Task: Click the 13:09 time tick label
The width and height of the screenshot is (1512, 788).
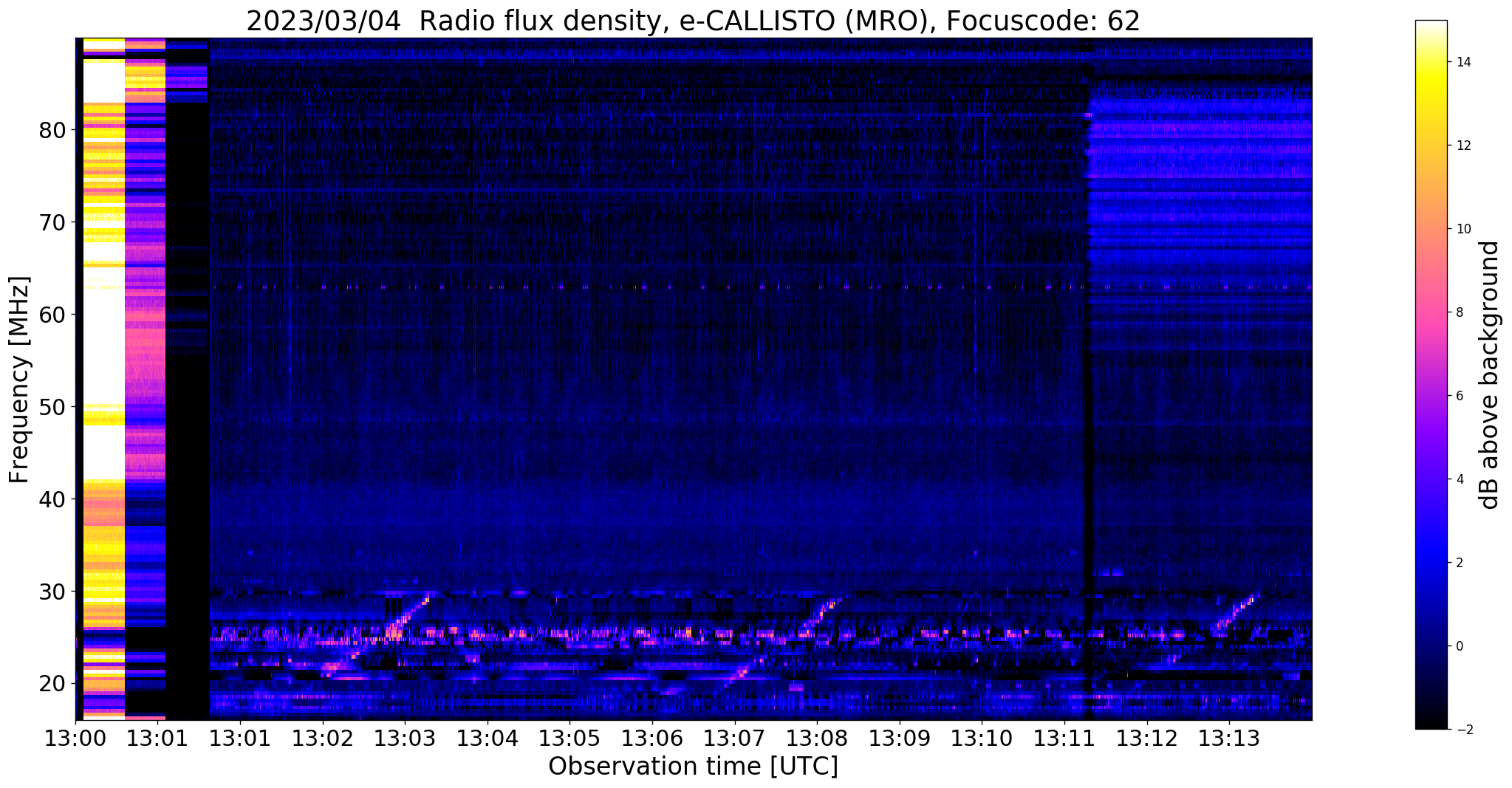Action: point(900,738)
